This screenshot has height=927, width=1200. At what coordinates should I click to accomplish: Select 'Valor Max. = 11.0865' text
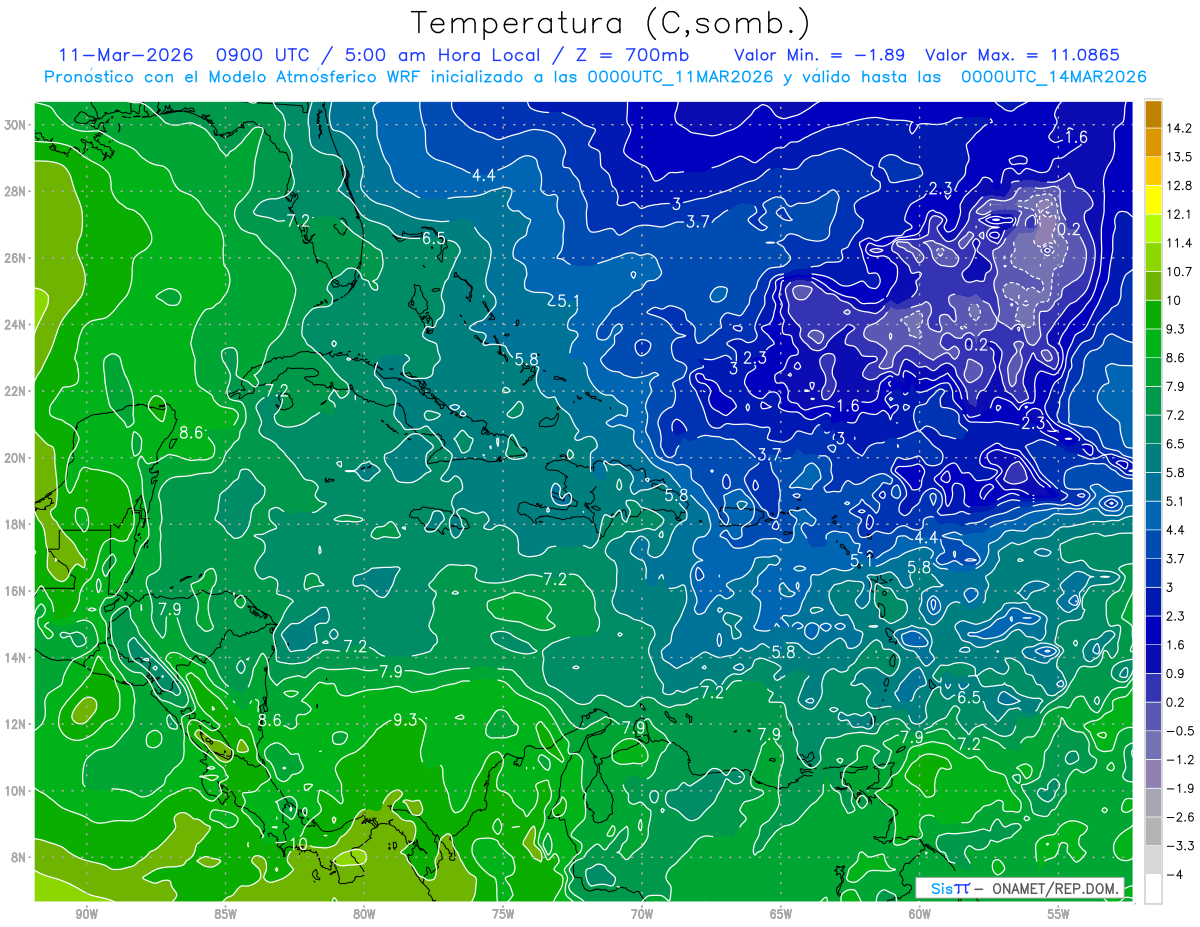pyautogui.click(x=1022, y=55)
